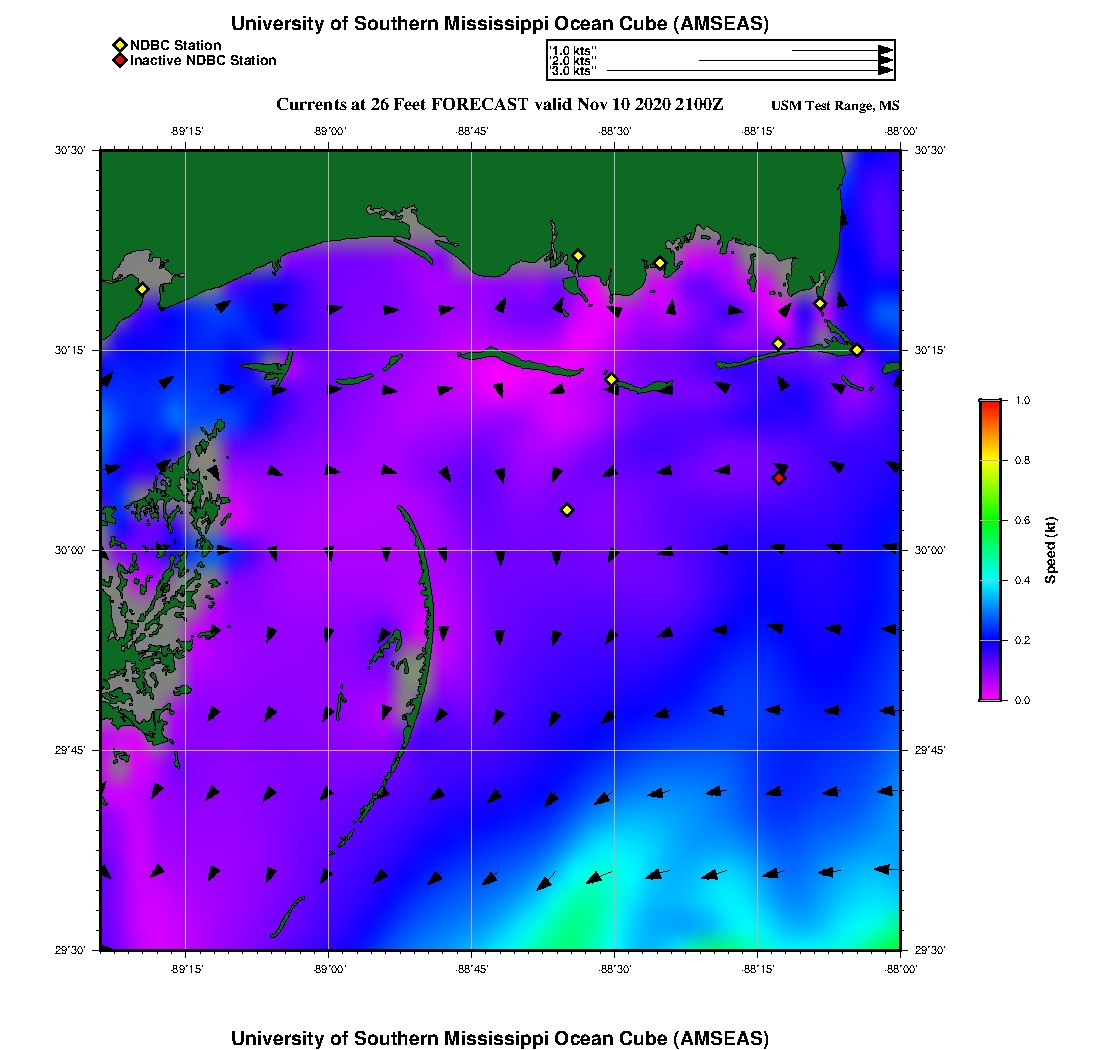The height and width of the screenshot is (1050, 1100).
Task: Click red diamond in Inactive NDBC legend
Action: click(119, 61)
